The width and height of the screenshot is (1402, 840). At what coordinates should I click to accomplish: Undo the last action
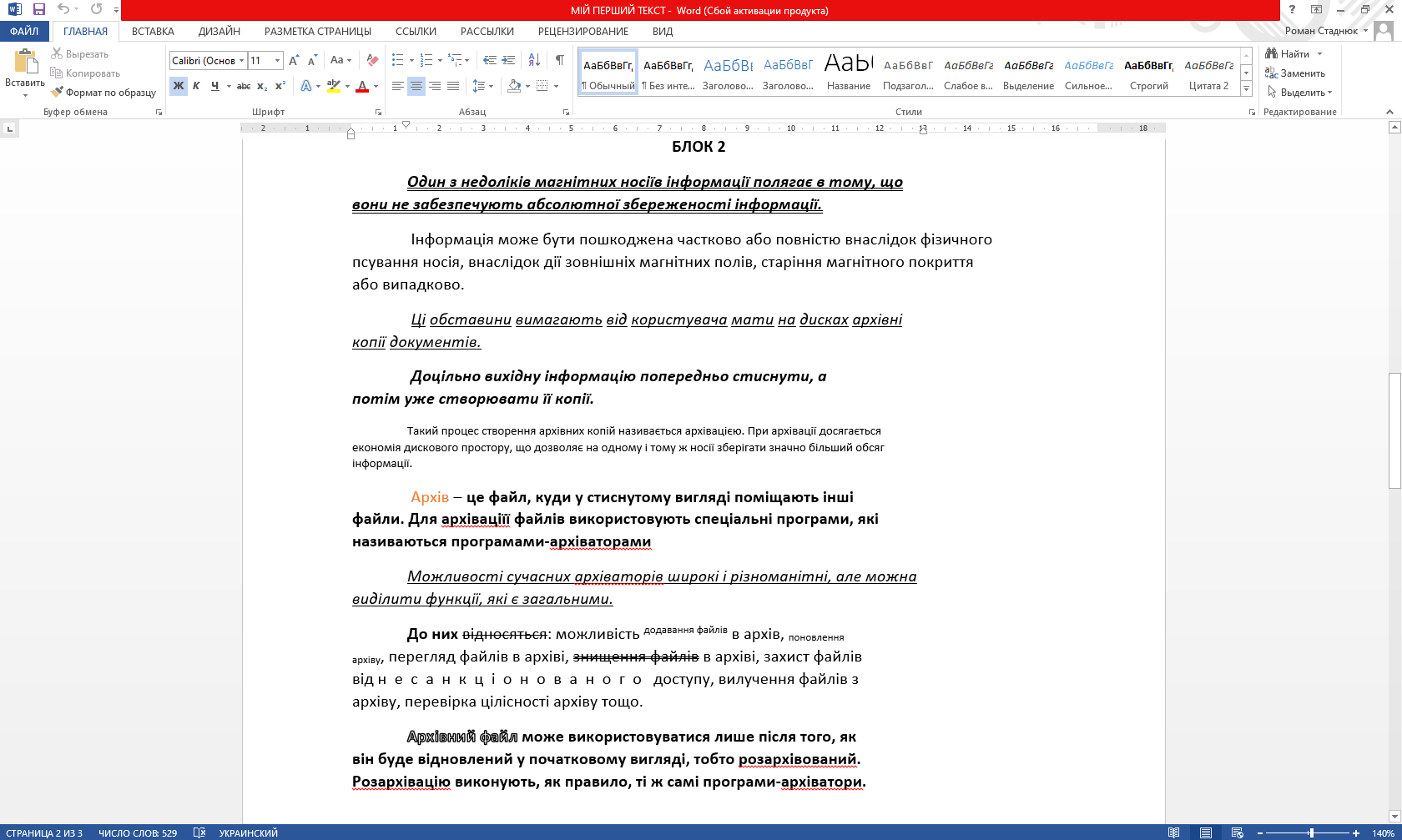pyautogui.click(x=63, y=10)
